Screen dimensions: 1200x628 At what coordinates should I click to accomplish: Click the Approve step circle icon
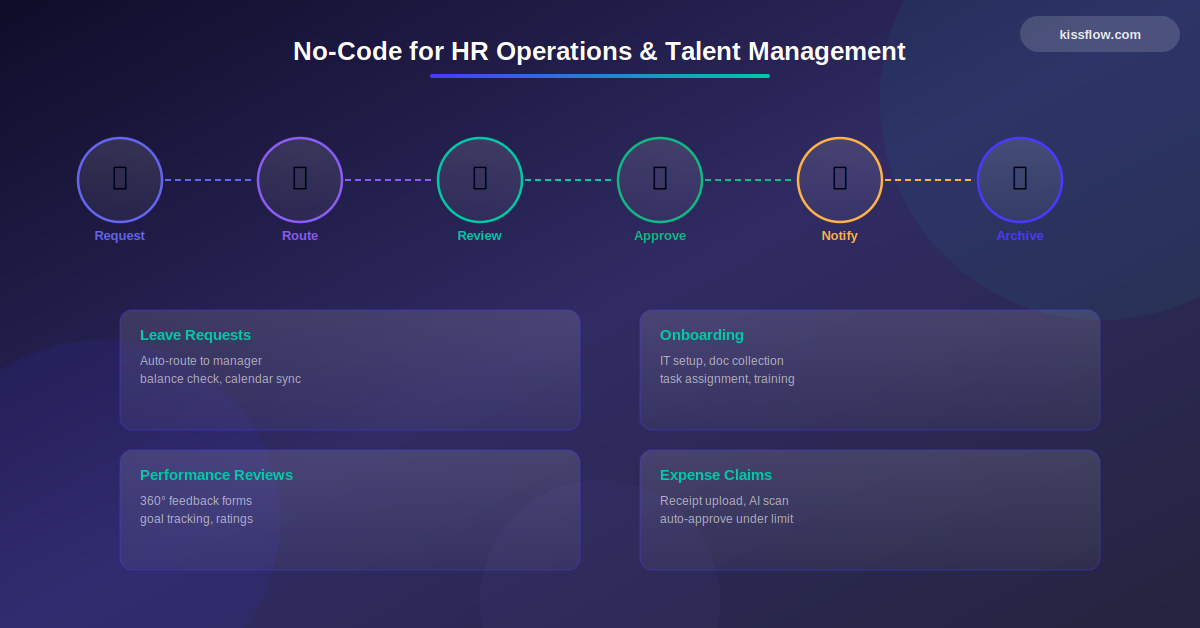pos(660,180)
